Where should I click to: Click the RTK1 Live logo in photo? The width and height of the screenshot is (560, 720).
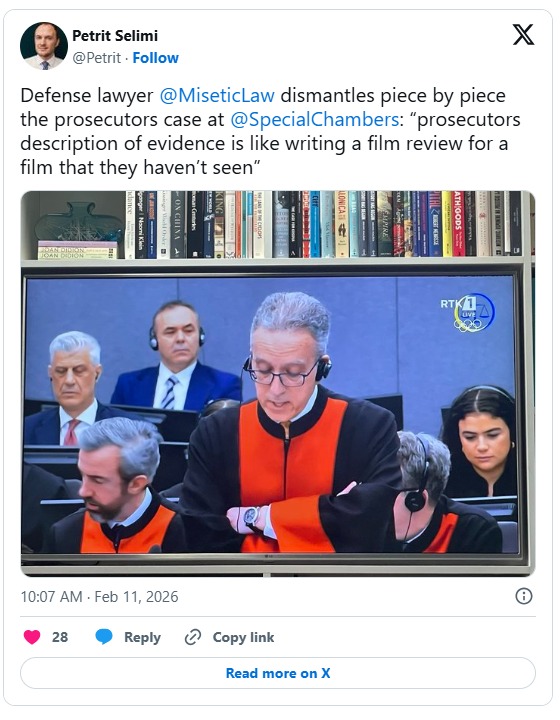(467, 312)
